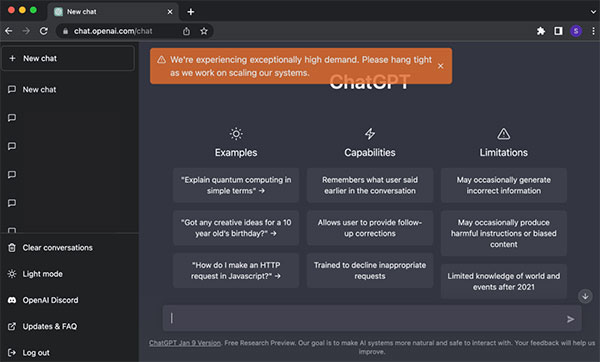Click the lock icon in address bar
The image size is (600, 362).
[65, 31]
